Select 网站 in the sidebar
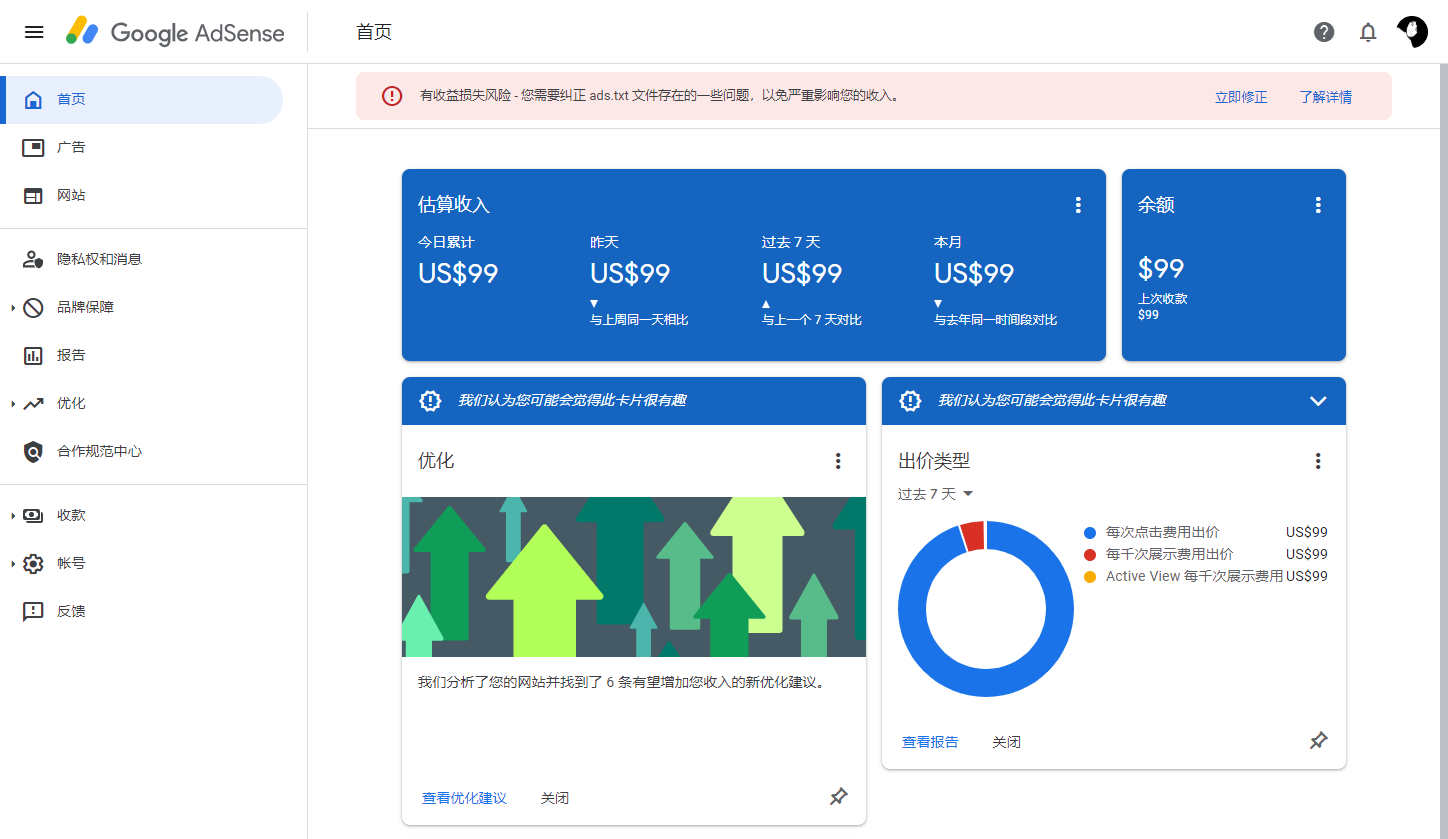Image resolution: width=1448 pixels, height=839 pixels. [x=71, y=195]
